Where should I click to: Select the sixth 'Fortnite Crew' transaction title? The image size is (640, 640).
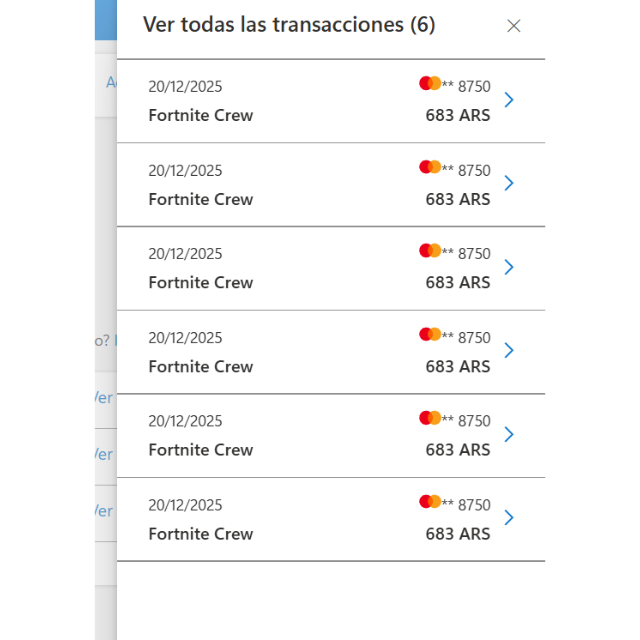click(201, 533)
